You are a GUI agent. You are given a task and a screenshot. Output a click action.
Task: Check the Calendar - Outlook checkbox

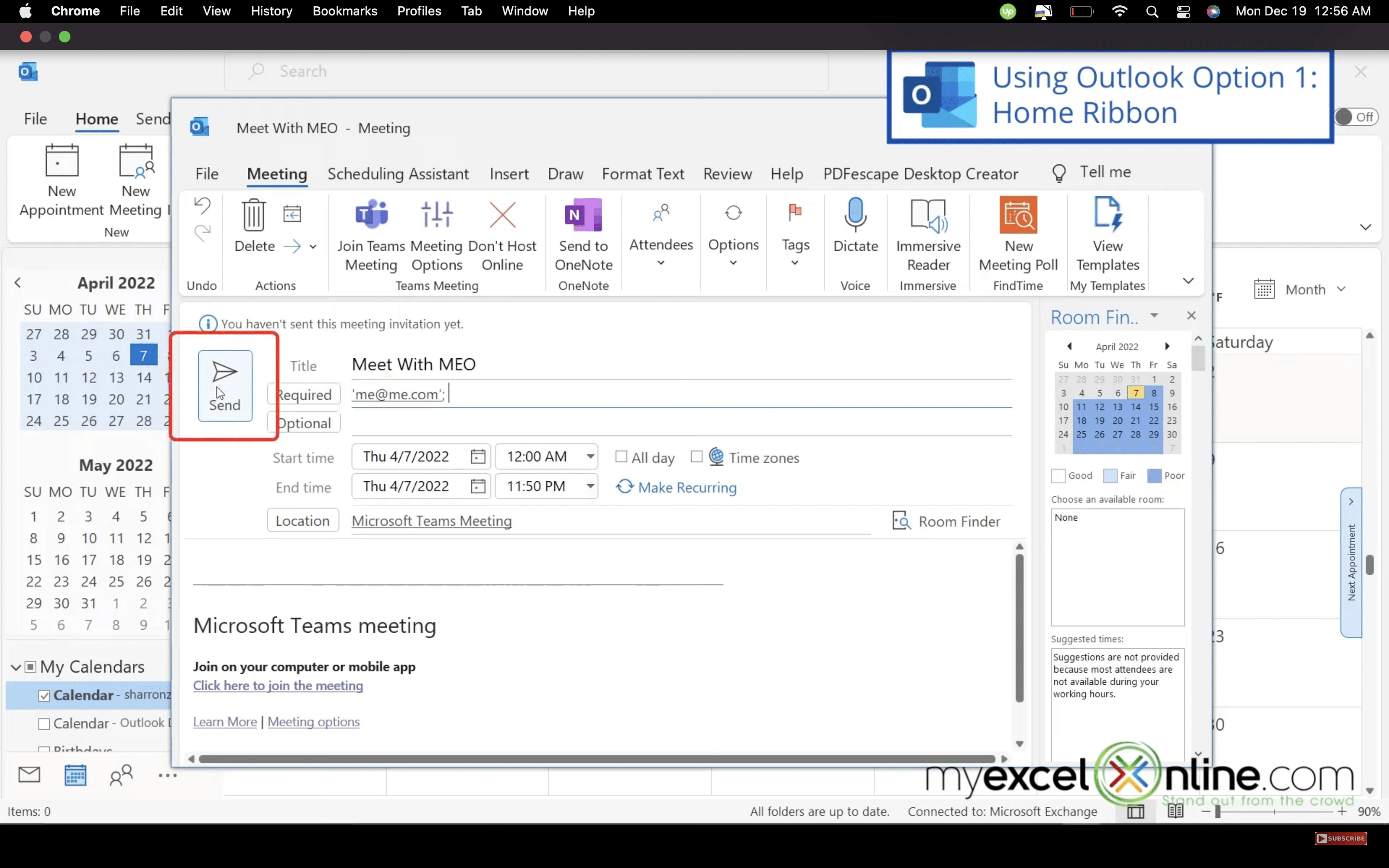point(43,724)
